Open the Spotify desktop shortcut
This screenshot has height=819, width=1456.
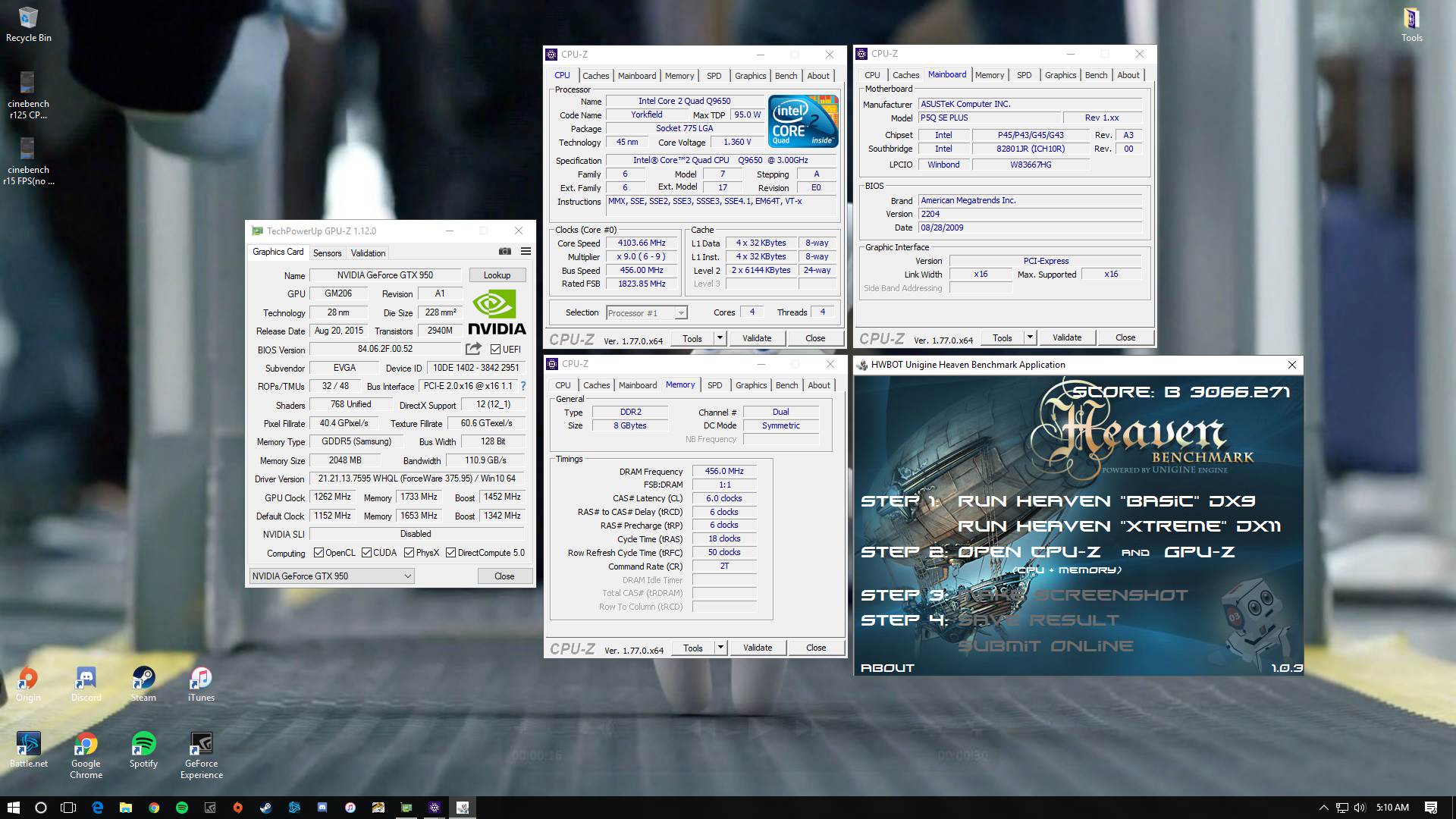coord(143,750)
